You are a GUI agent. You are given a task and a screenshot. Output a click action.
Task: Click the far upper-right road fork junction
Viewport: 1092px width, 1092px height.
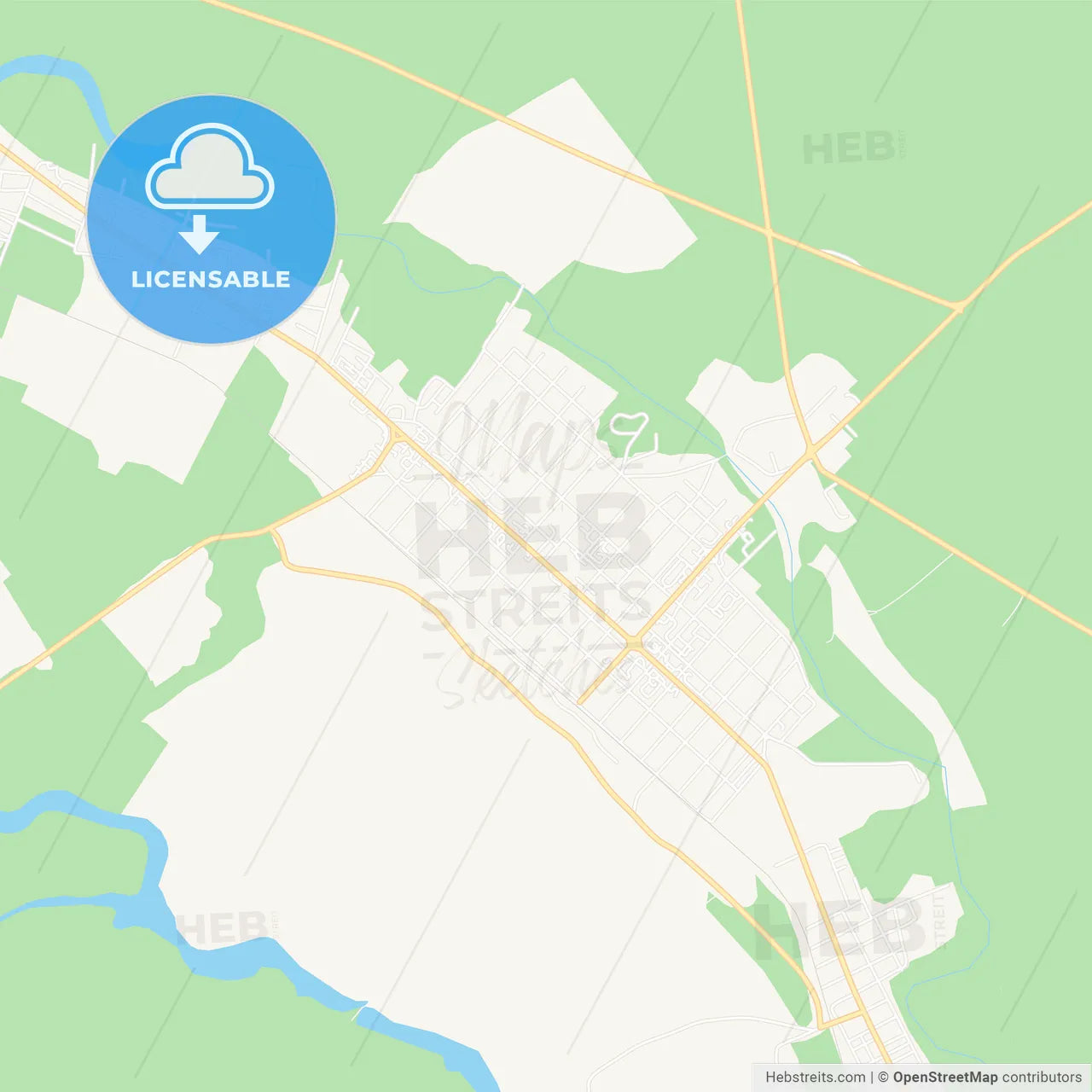tap(960, 305)
